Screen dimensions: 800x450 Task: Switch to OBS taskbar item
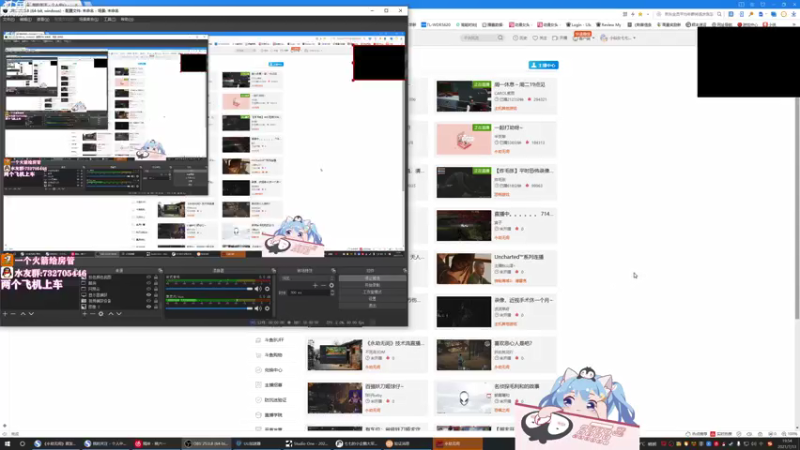[207, 444]
